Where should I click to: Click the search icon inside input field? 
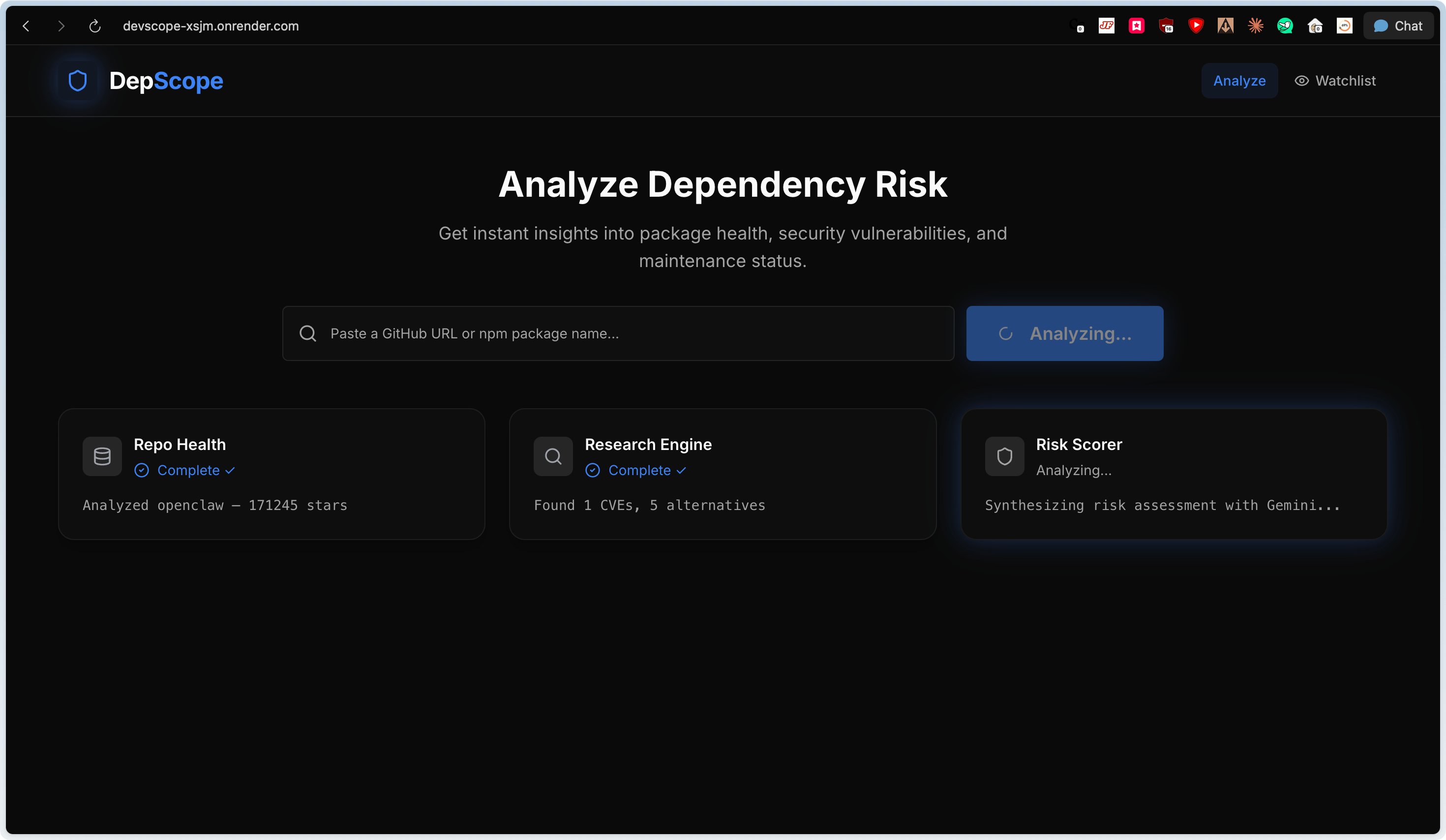(x=308, y=333)
